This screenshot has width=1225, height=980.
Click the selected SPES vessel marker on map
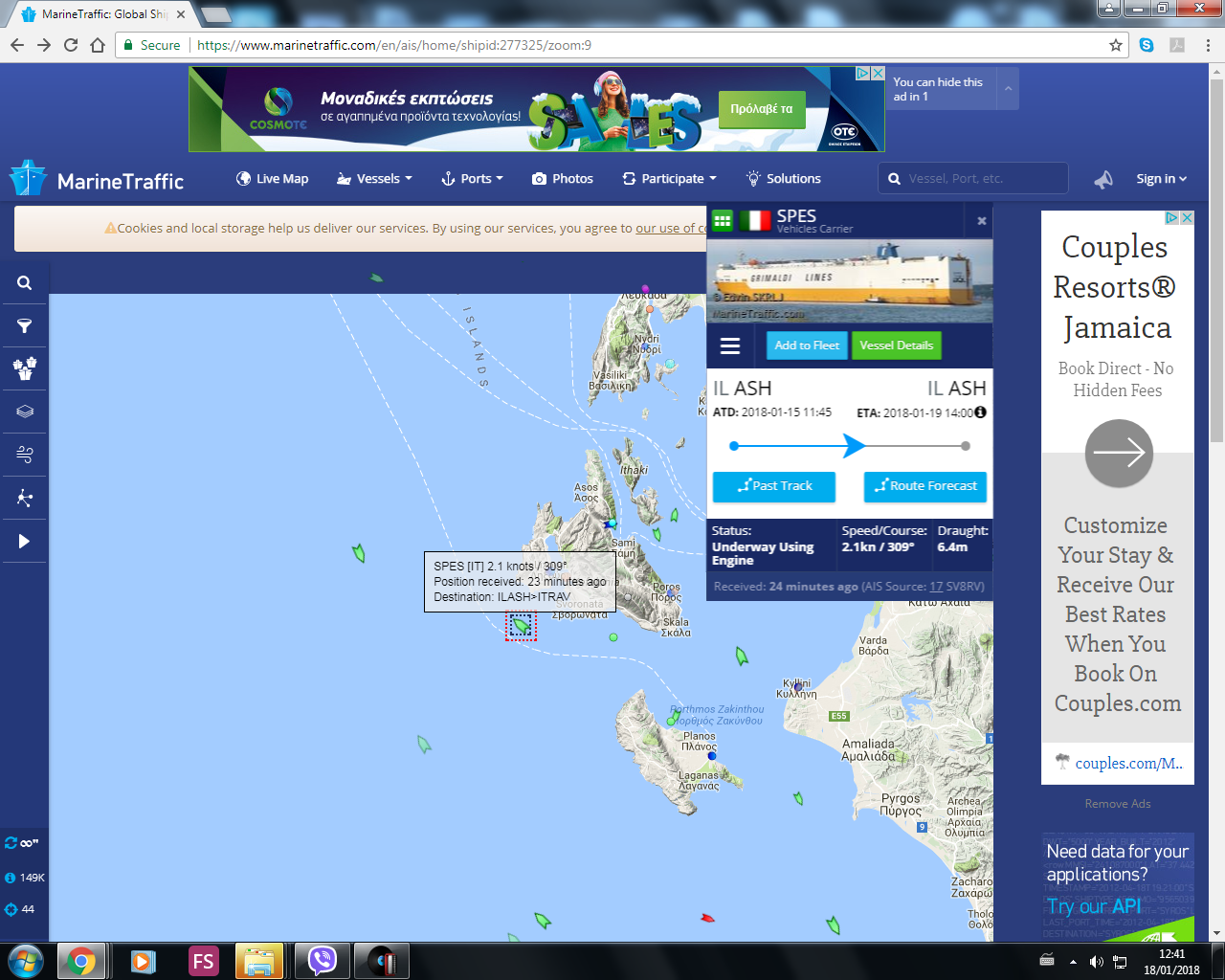point(521,626)
